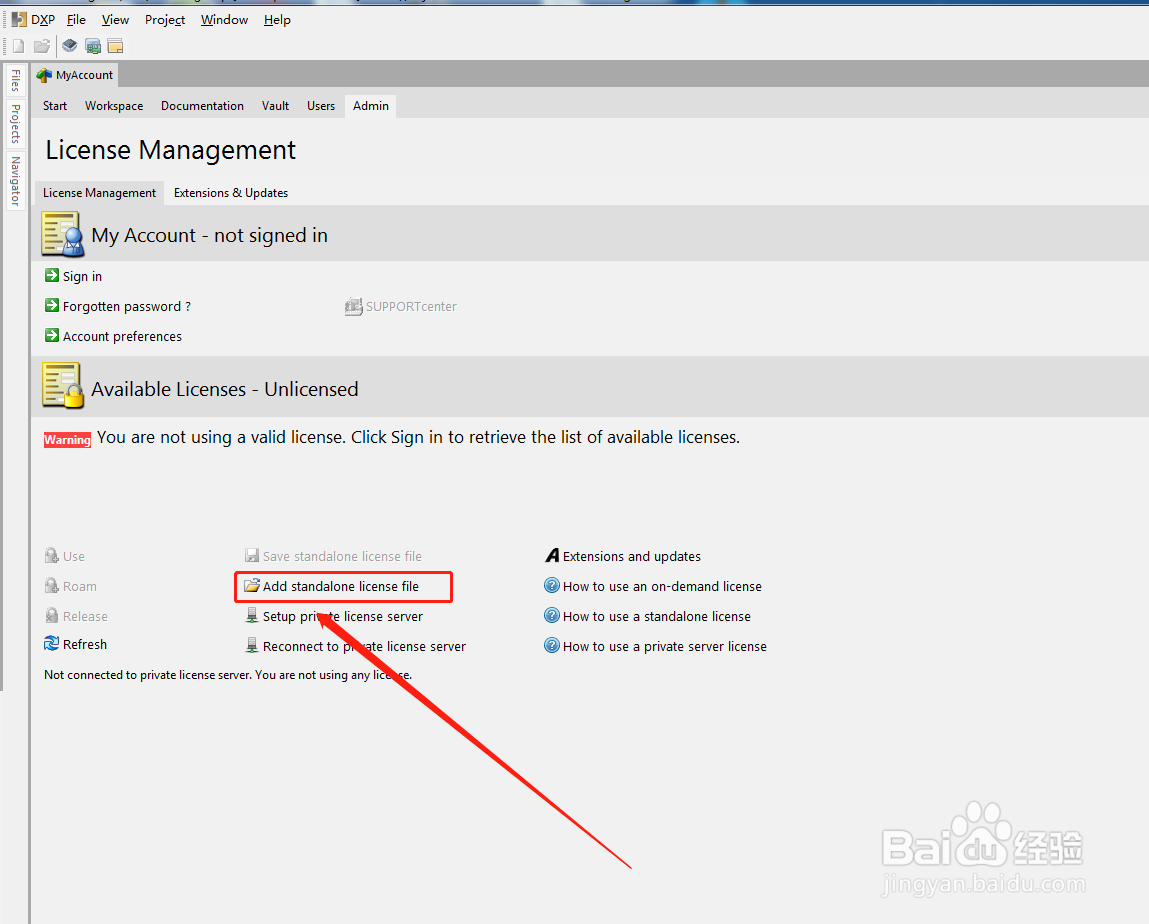
Task: Click Add standalone license file
Action: click(341, 586)
